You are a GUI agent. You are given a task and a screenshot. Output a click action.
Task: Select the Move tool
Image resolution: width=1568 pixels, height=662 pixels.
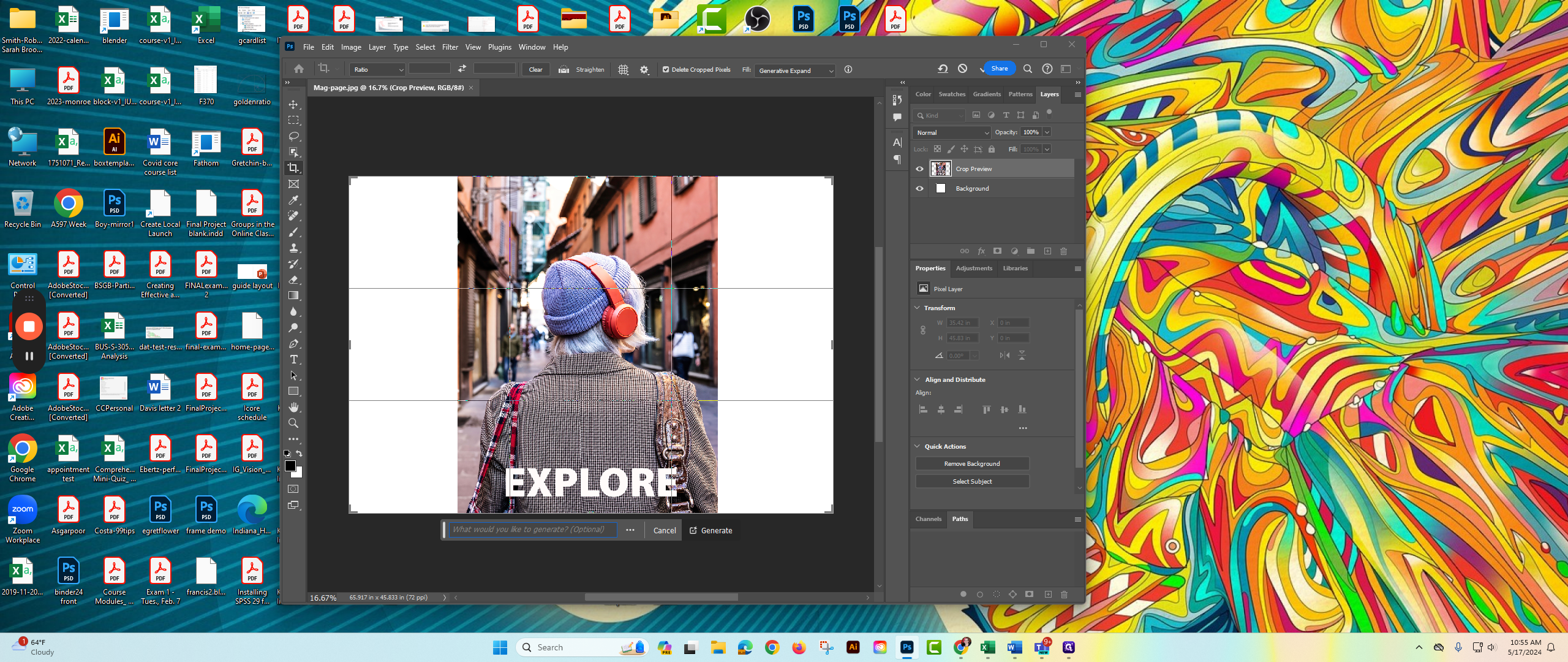pos(293,104)
